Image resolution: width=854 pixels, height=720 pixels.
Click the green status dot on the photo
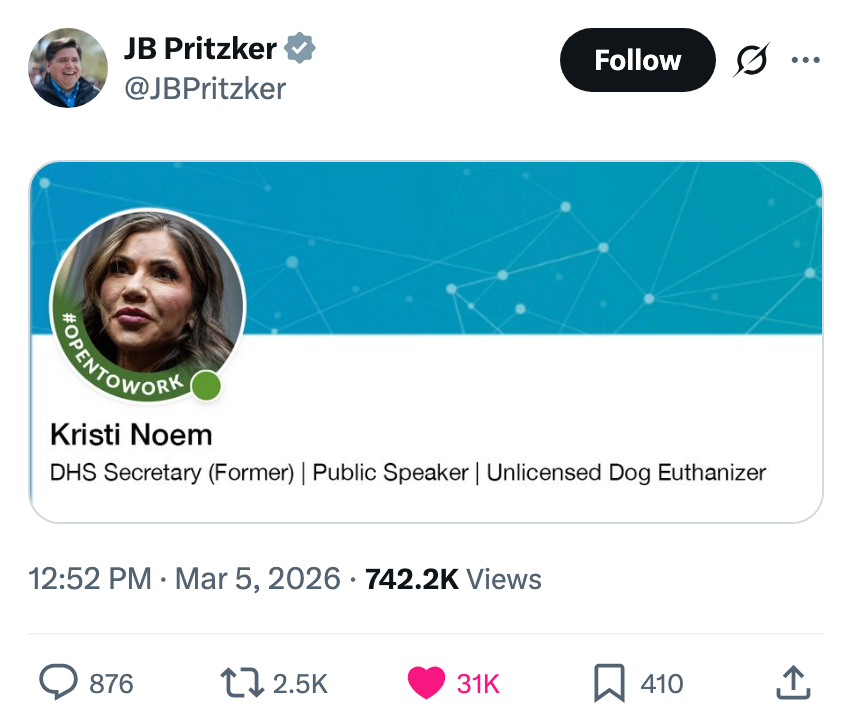pos(206,386)
